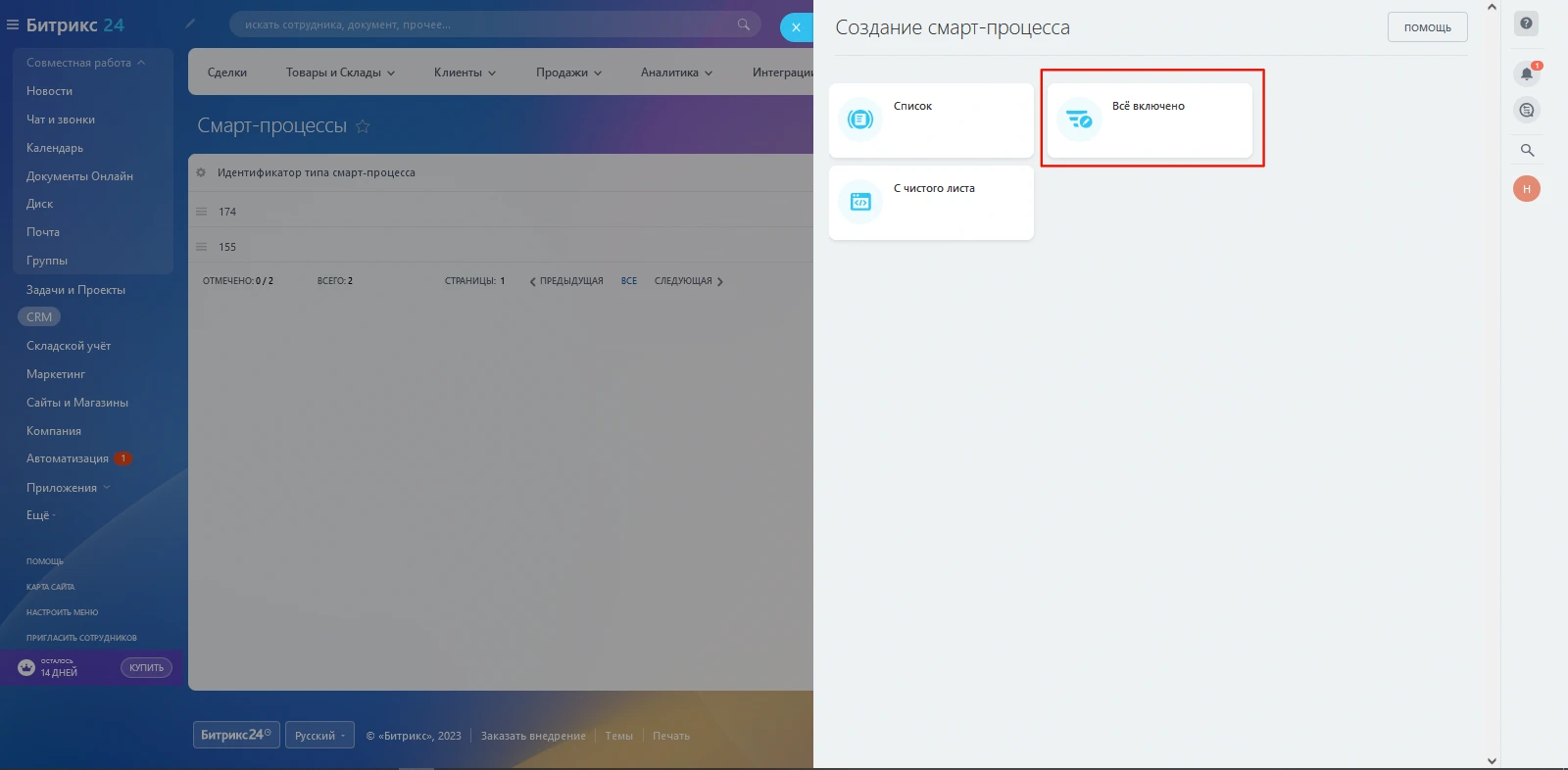Open the Сделки tab

227,72
